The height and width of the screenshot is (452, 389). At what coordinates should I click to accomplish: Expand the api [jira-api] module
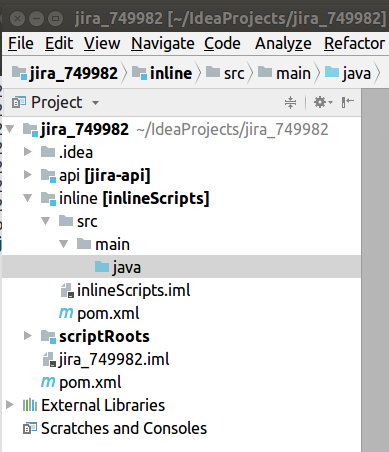point(28,175)
